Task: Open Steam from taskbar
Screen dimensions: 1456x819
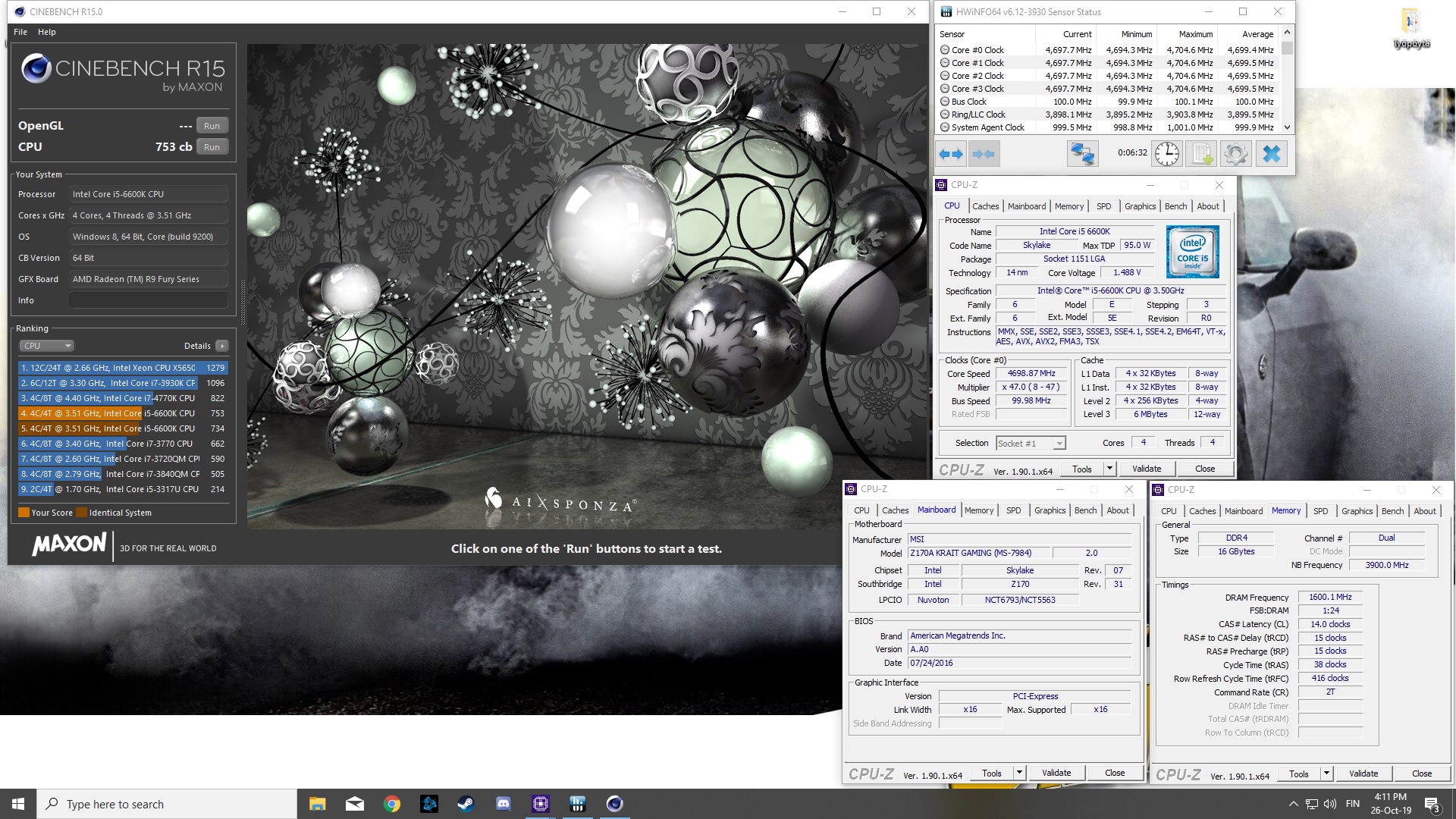Action: 466,804
